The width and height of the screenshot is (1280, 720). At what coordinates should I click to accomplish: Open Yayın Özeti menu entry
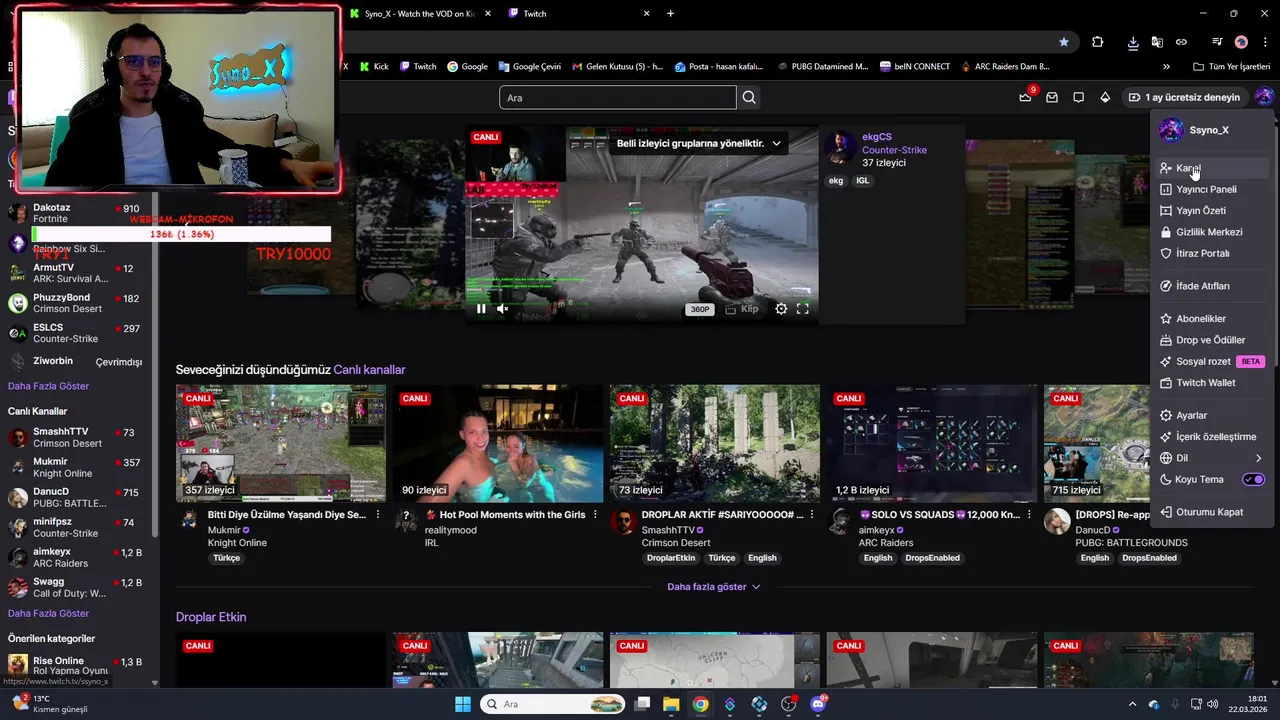pyautogui.click(x=1212, y=211)
